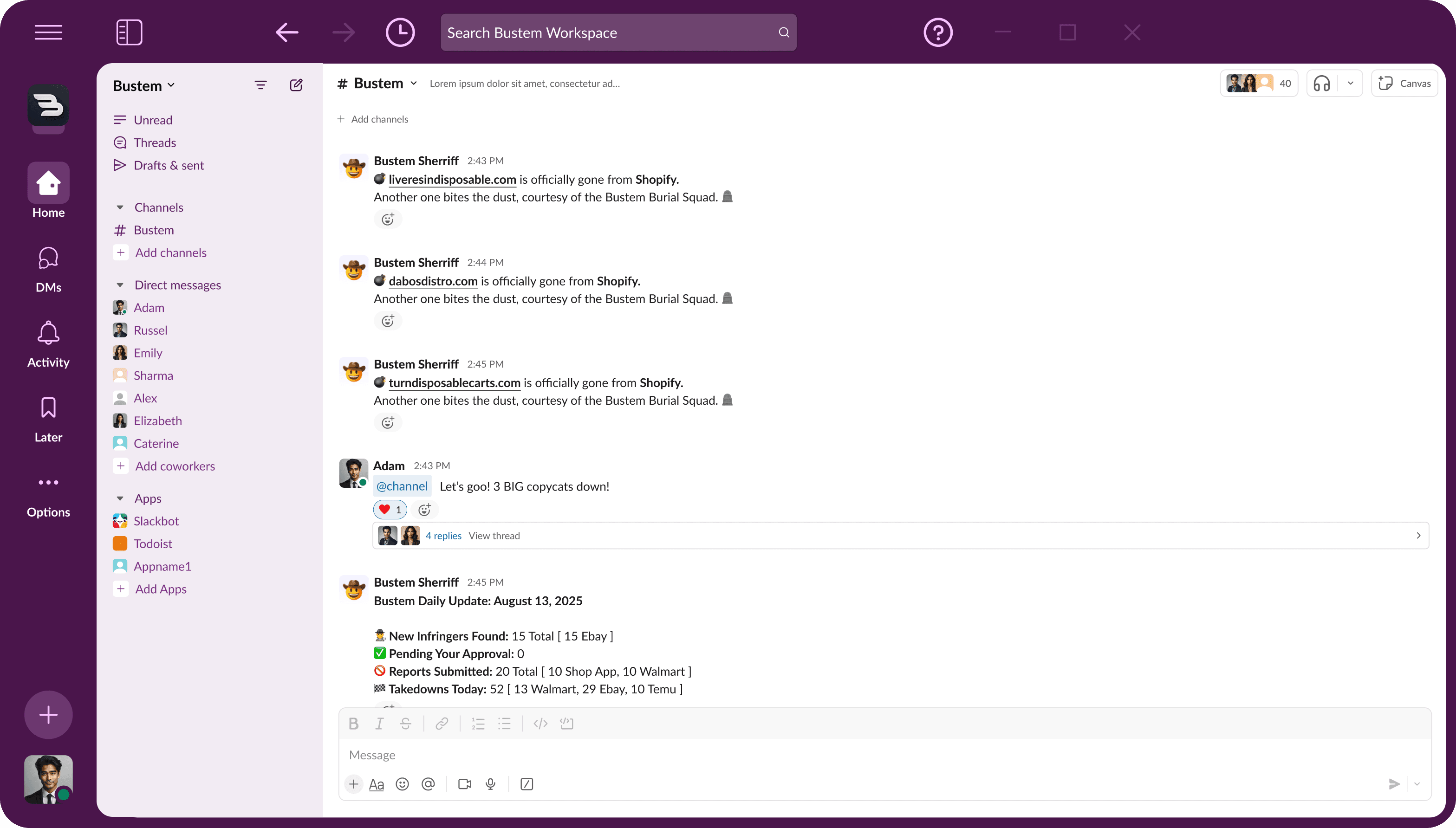Toggle the heart reaction on Adam's message

click(390, 510)
